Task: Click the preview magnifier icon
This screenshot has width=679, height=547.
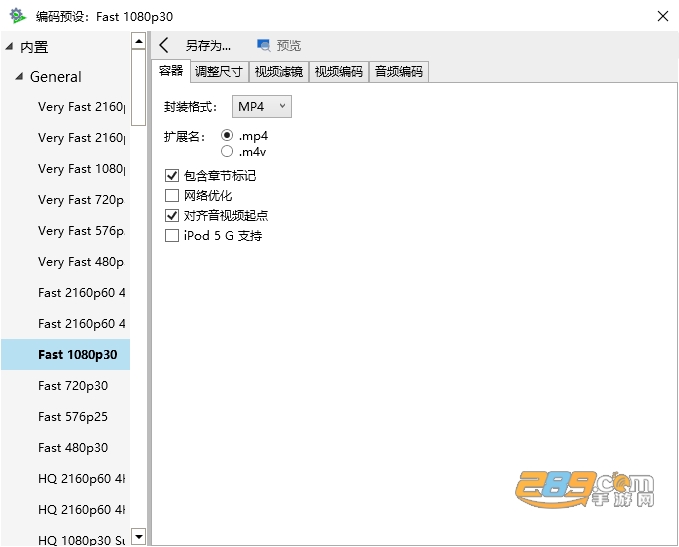Action: coord(263,45)
